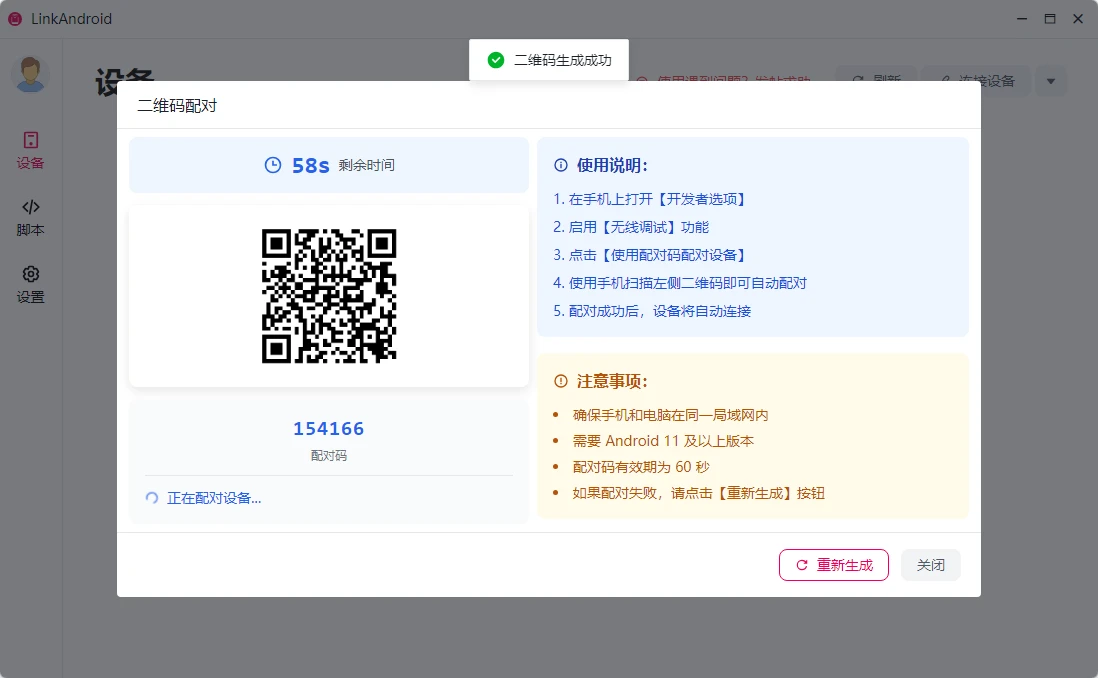Image resolution: width=1098 pixels, height=678 pixels.
Task: Expand the dropdown arrow next to 连接设备
Action: tap(1050, 81)
